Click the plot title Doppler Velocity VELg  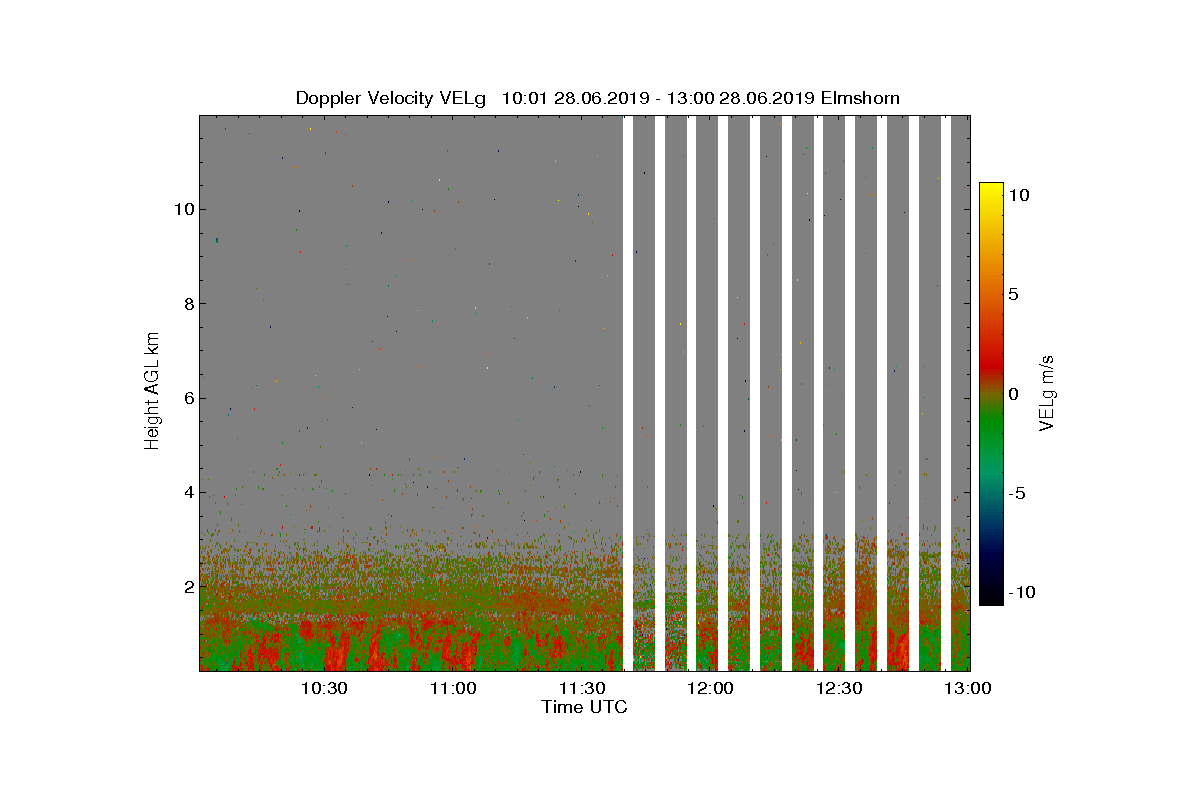pos(597,98)
